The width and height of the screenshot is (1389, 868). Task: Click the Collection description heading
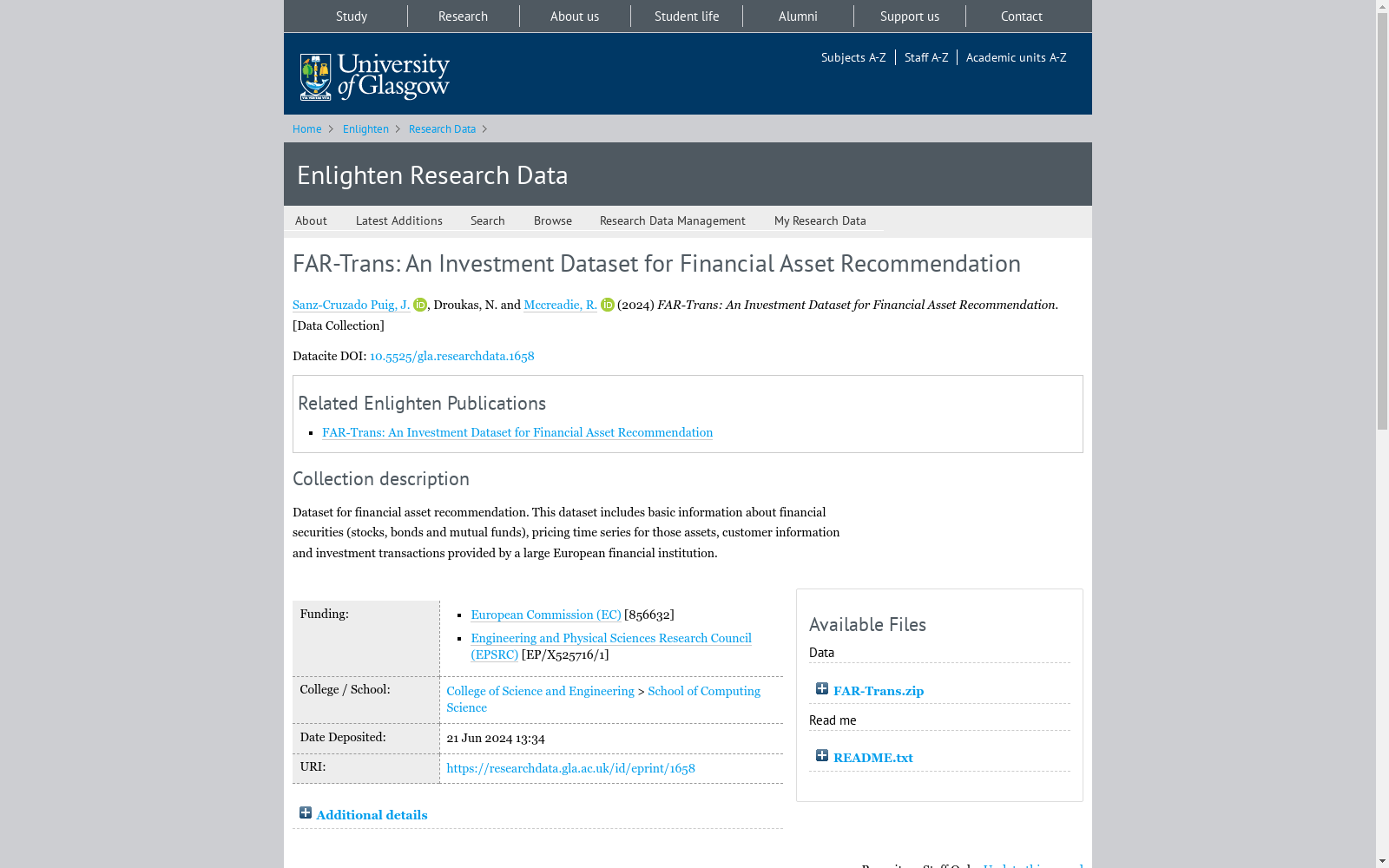point(381,479)
